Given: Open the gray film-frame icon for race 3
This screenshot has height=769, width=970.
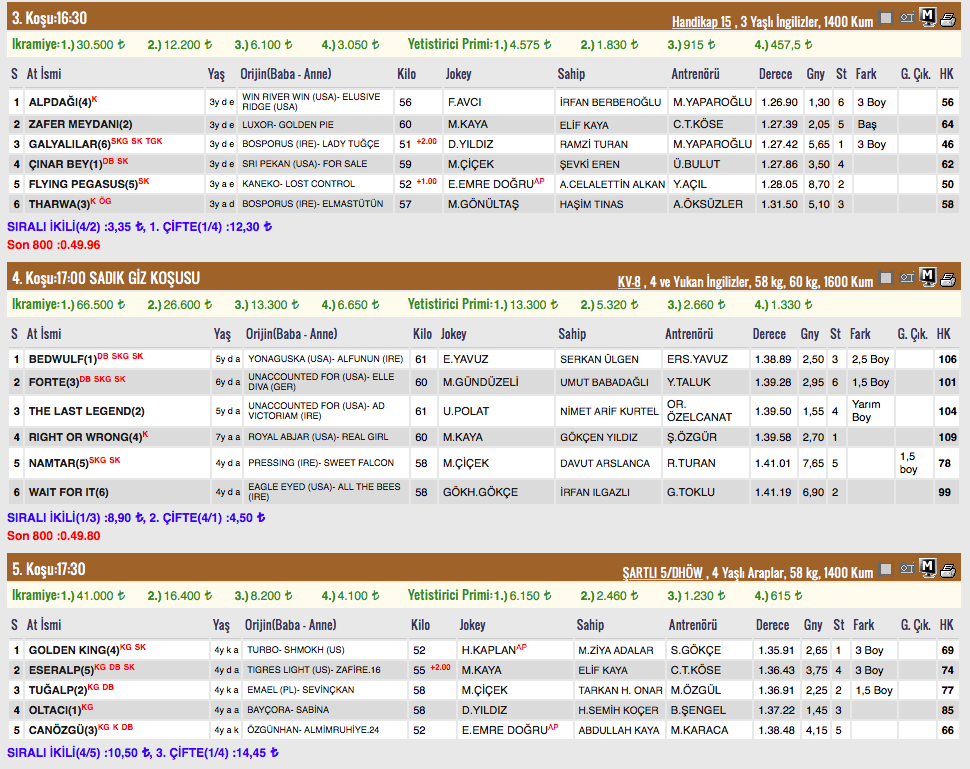Looking at the screenshot, I should (x=885, y=17).
